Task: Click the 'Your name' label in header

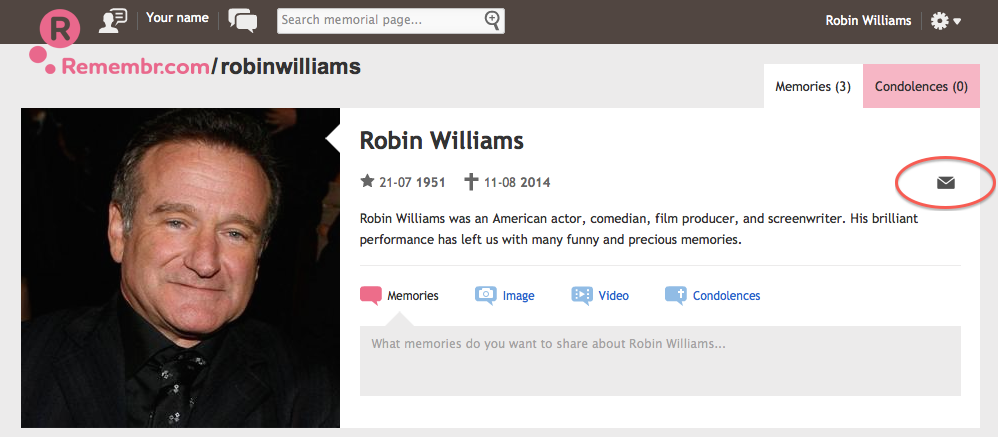Action: tap(177, 18)
